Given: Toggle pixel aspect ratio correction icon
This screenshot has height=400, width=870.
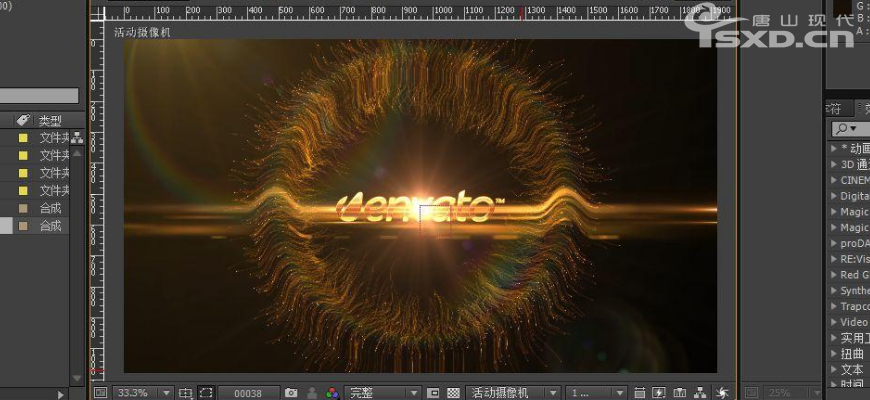Looking at the screenshot, I should pyautogui.click(x=639, y=393).
